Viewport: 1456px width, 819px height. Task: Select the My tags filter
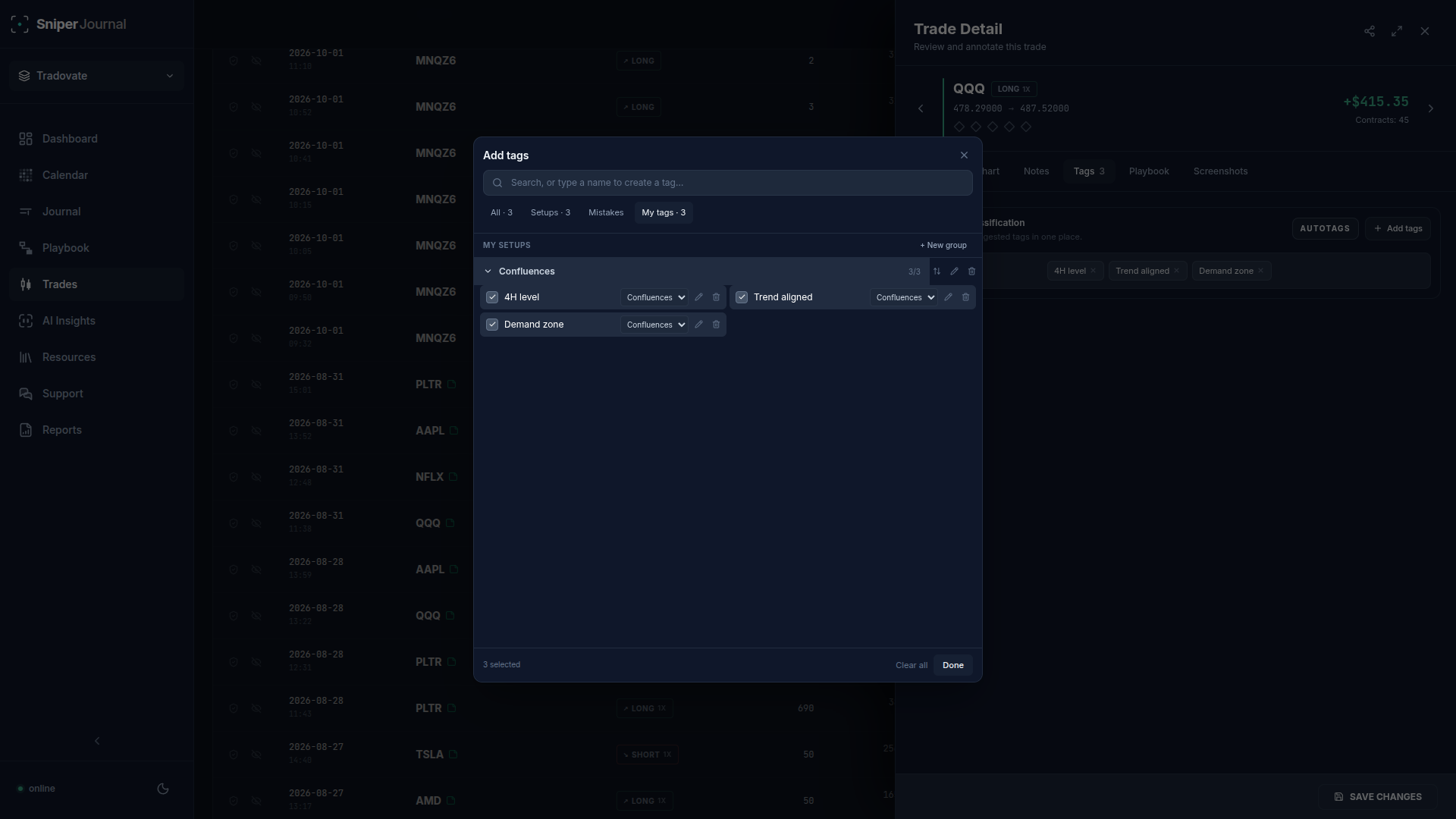pos(664,212)
